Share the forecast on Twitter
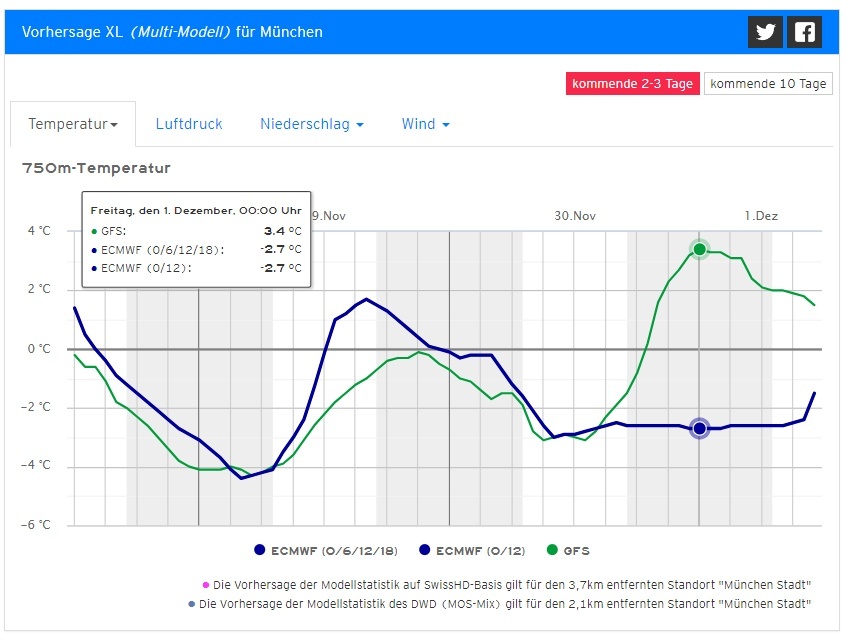The height and width of the screenshot is (639, 847). 765,32
